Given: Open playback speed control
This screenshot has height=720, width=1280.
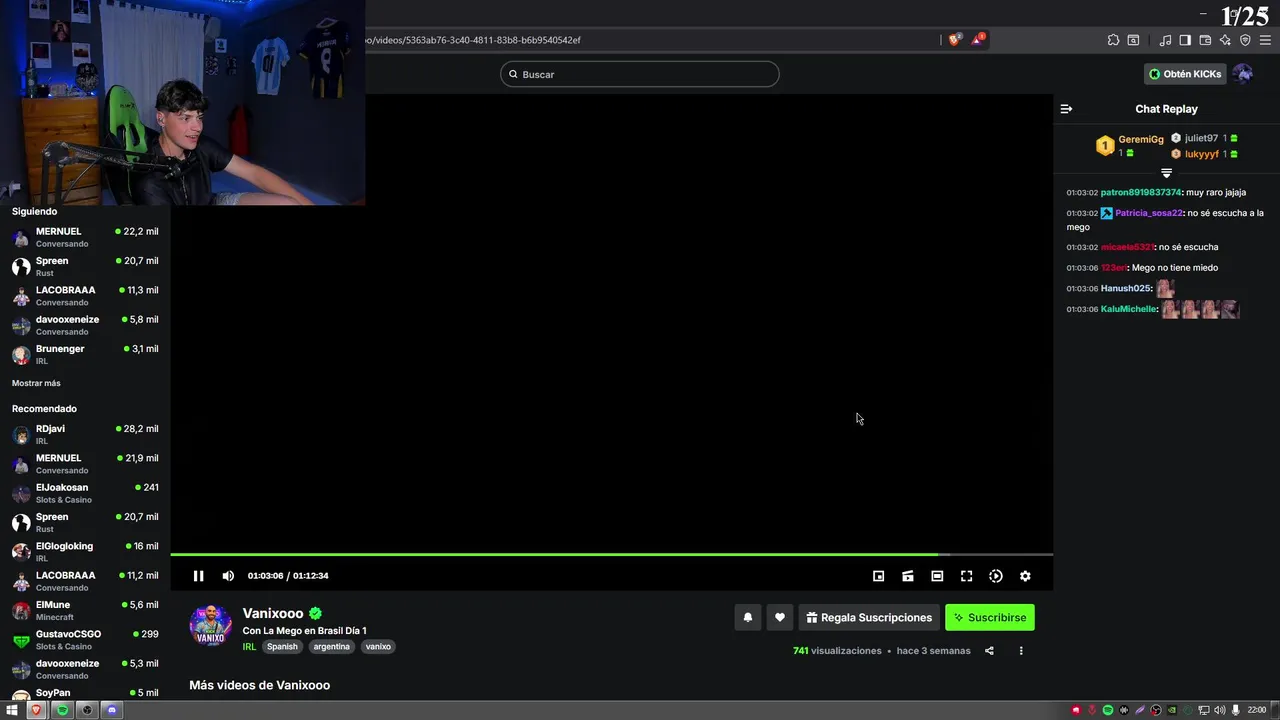Looking at the screenshot, I should point(996,576).
